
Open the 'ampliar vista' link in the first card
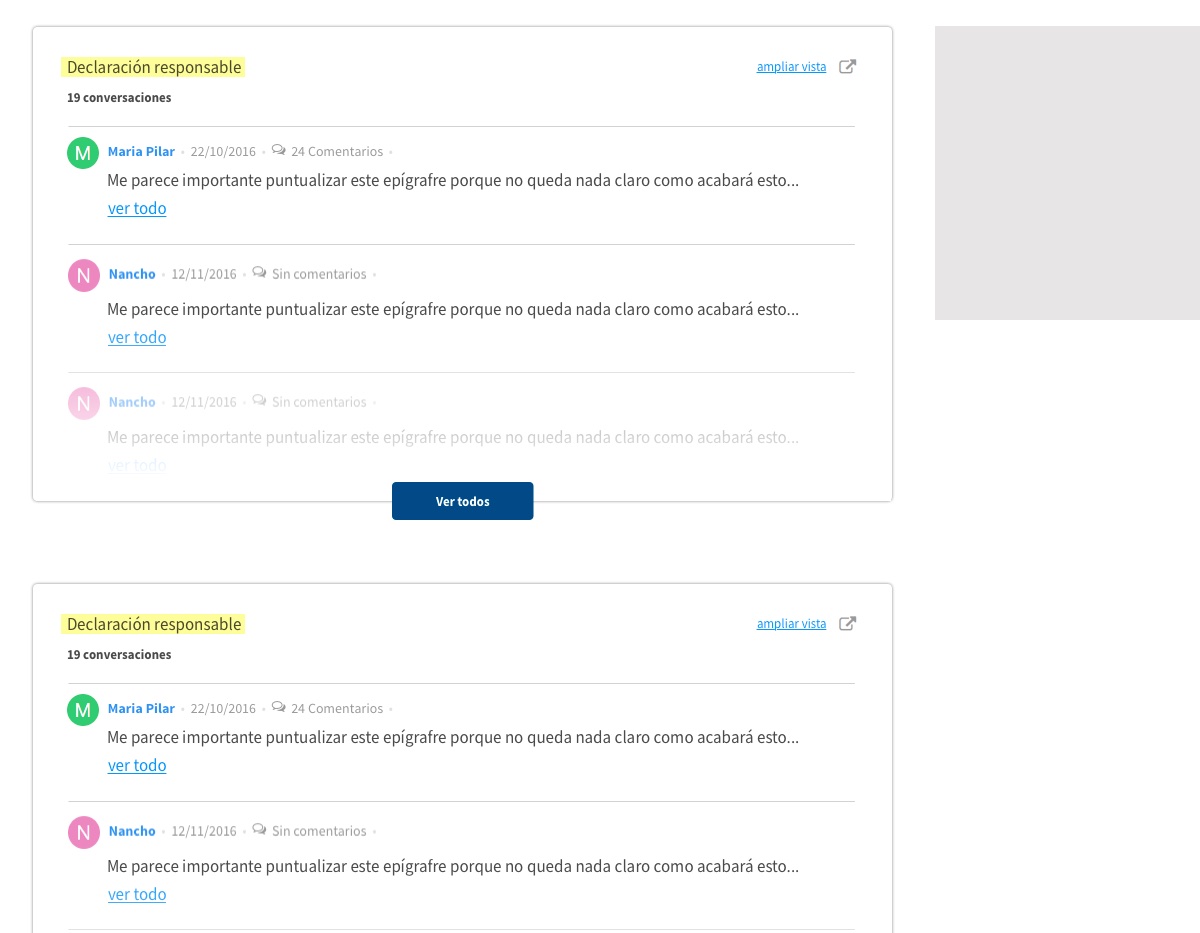coord(791,67)
